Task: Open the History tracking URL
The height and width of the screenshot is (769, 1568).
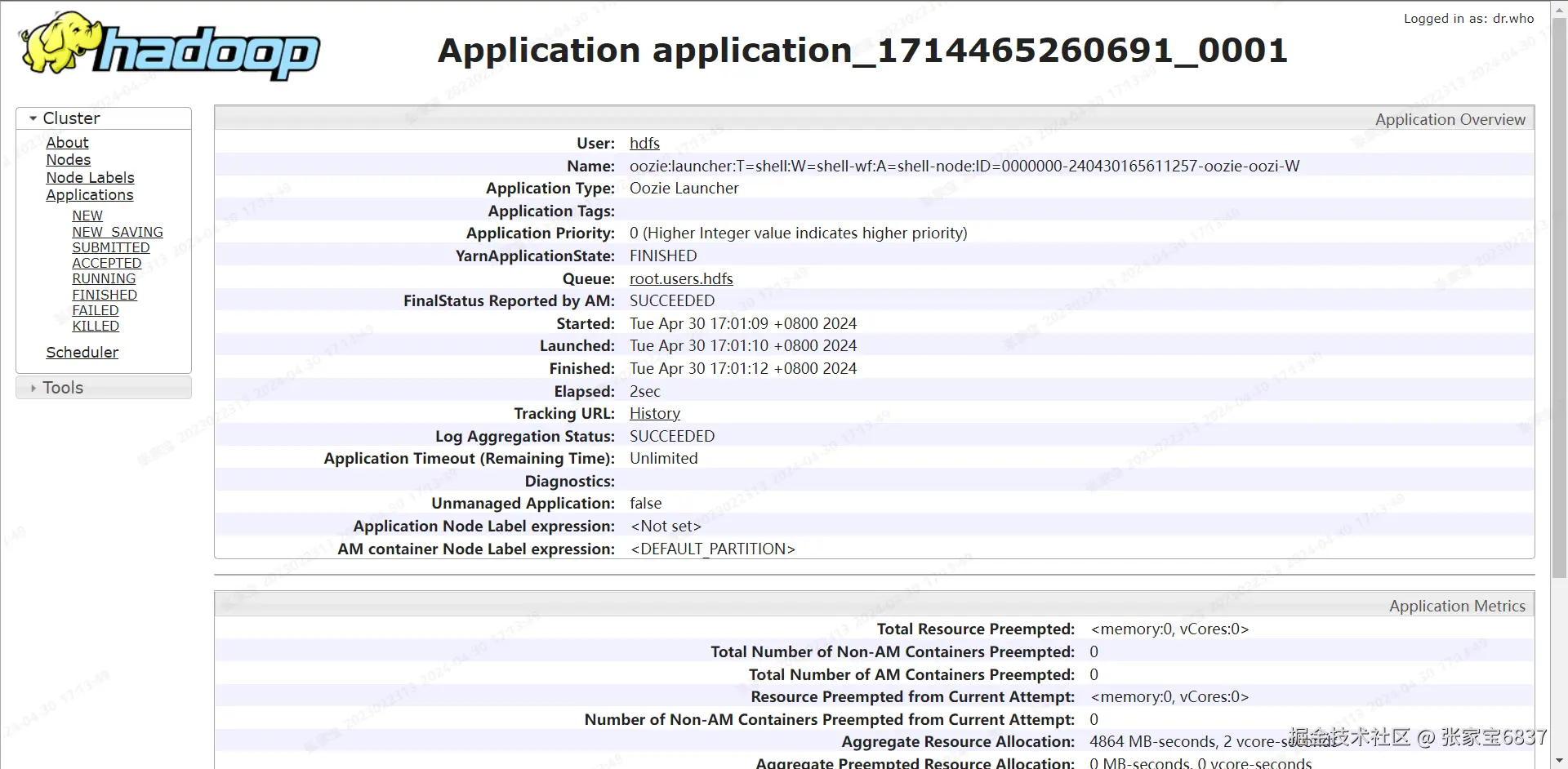Action: 655,414
